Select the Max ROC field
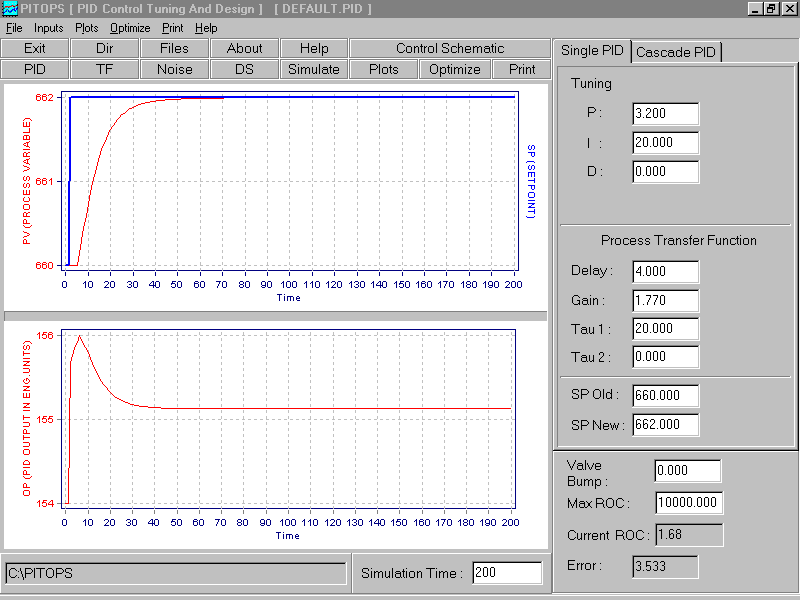Viewport: 808px width, 609px height. (x=689, y=503)
